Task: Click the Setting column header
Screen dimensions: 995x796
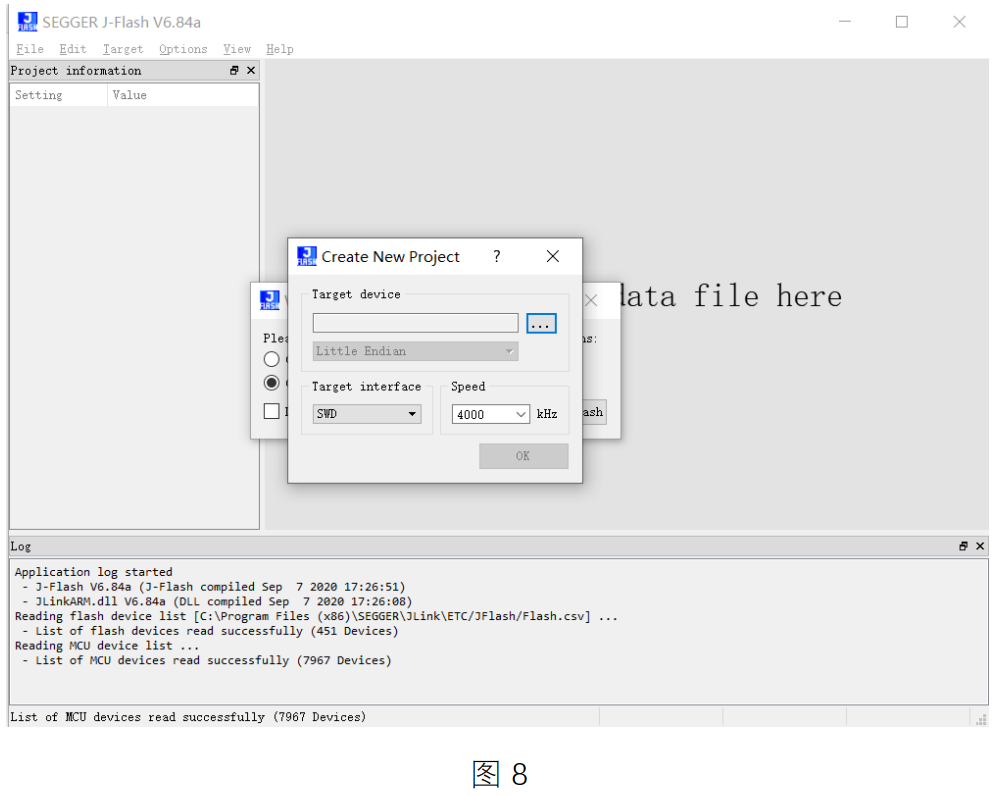Action: coord(58,95)
